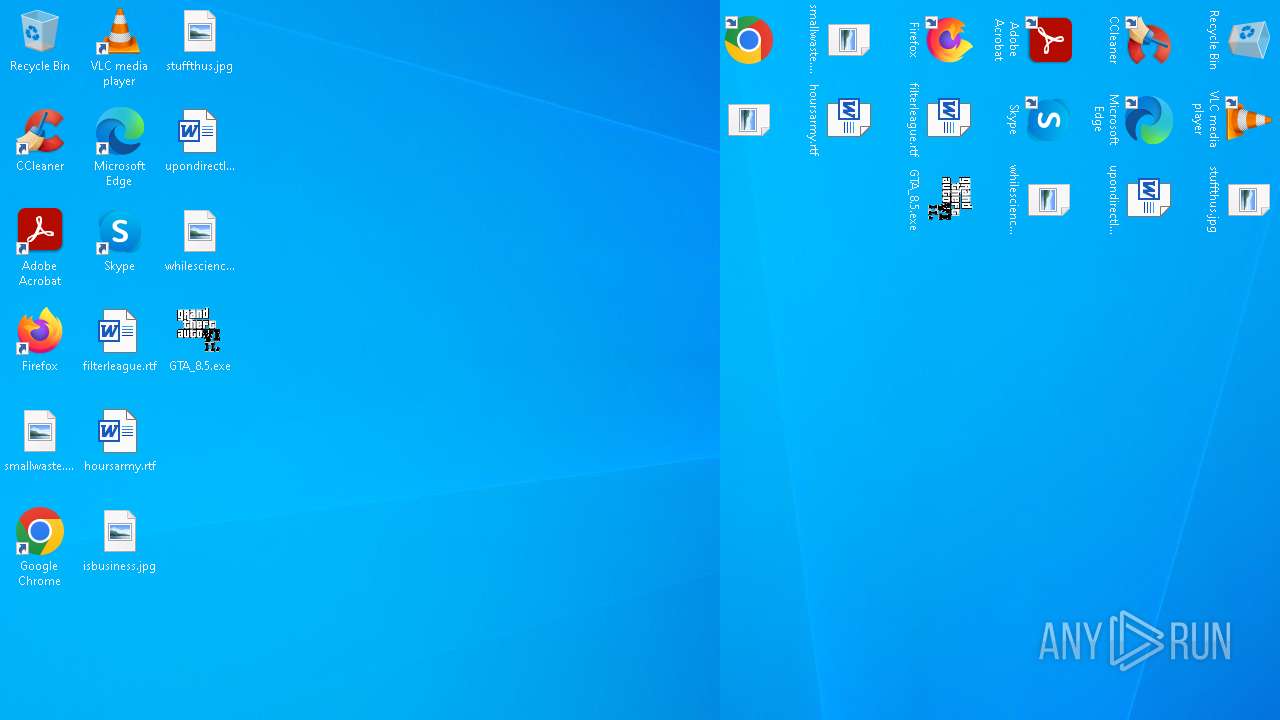1280x720 pixels.
Task: Click the rotated Skype icon
Action: click(1047, 120)
